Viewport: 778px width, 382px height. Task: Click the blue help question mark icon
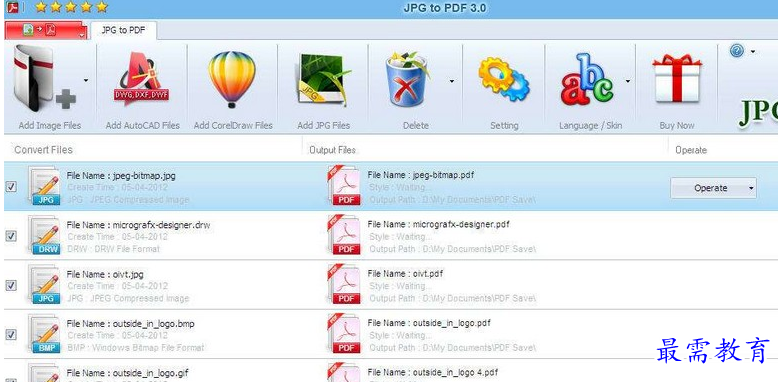click(x=737, y=51)
